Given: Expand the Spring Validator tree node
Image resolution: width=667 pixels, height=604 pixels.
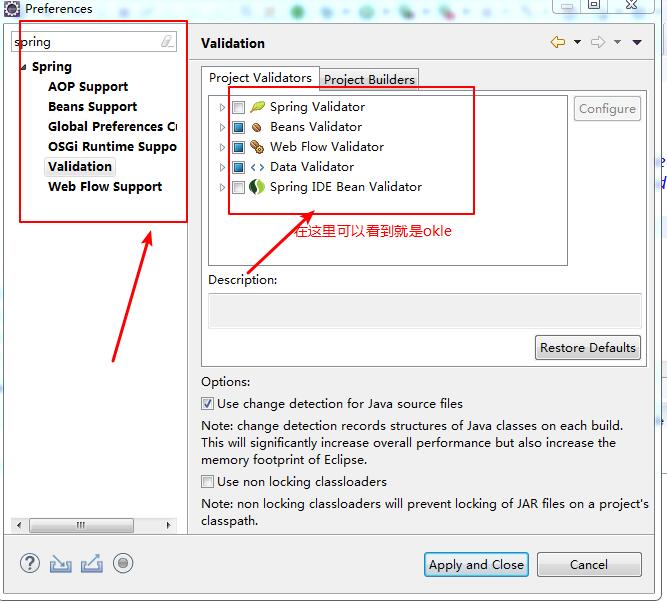Looking at the screenshot, I should (222, 107).
